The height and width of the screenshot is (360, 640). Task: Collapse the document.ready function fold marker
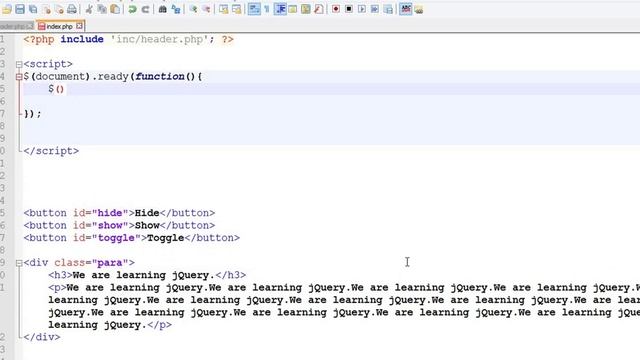point(19,76)
